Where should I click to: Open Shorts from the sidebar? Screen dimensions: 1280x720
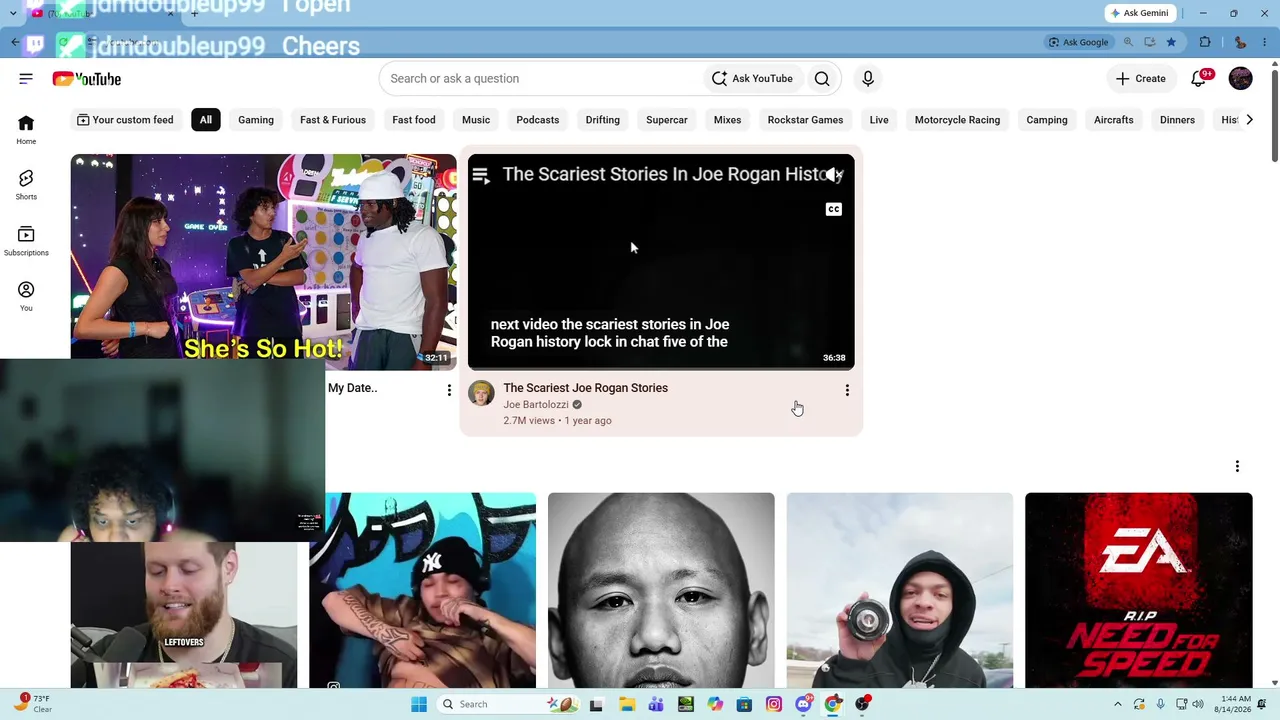point(26,184)
